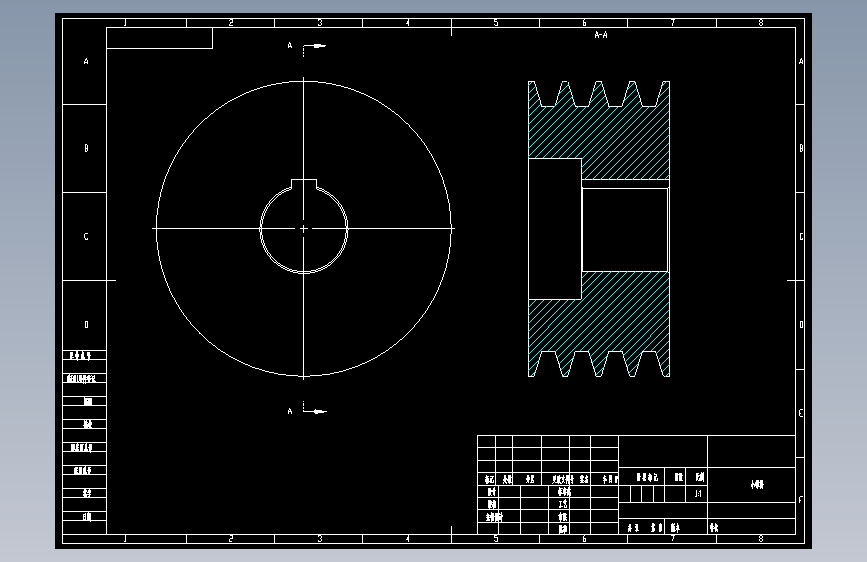Click zone letter B in the left margin
Viewport: 867px width, 562px height.
click(x=86, y=148)
